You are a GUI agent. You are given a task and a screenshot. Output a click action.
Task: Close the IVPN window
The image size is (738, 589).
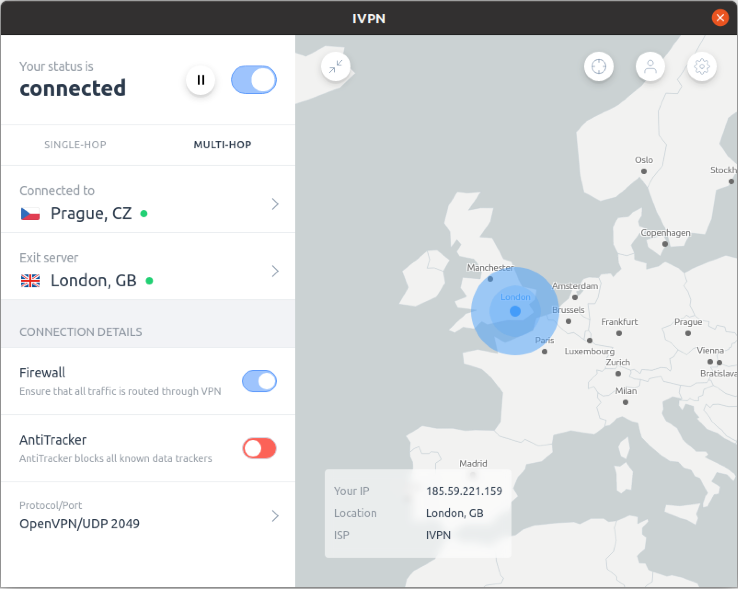720,18
